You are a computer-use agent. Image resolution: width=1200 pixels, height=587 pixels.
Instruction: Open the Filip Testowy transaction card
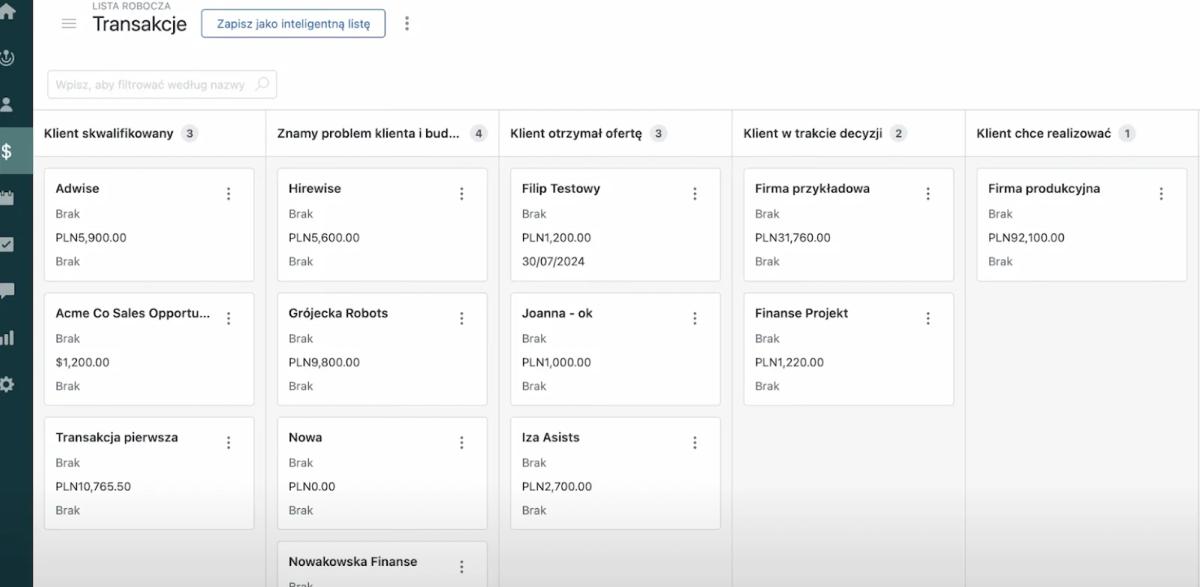pyautogui.click(x=615, y=225)
